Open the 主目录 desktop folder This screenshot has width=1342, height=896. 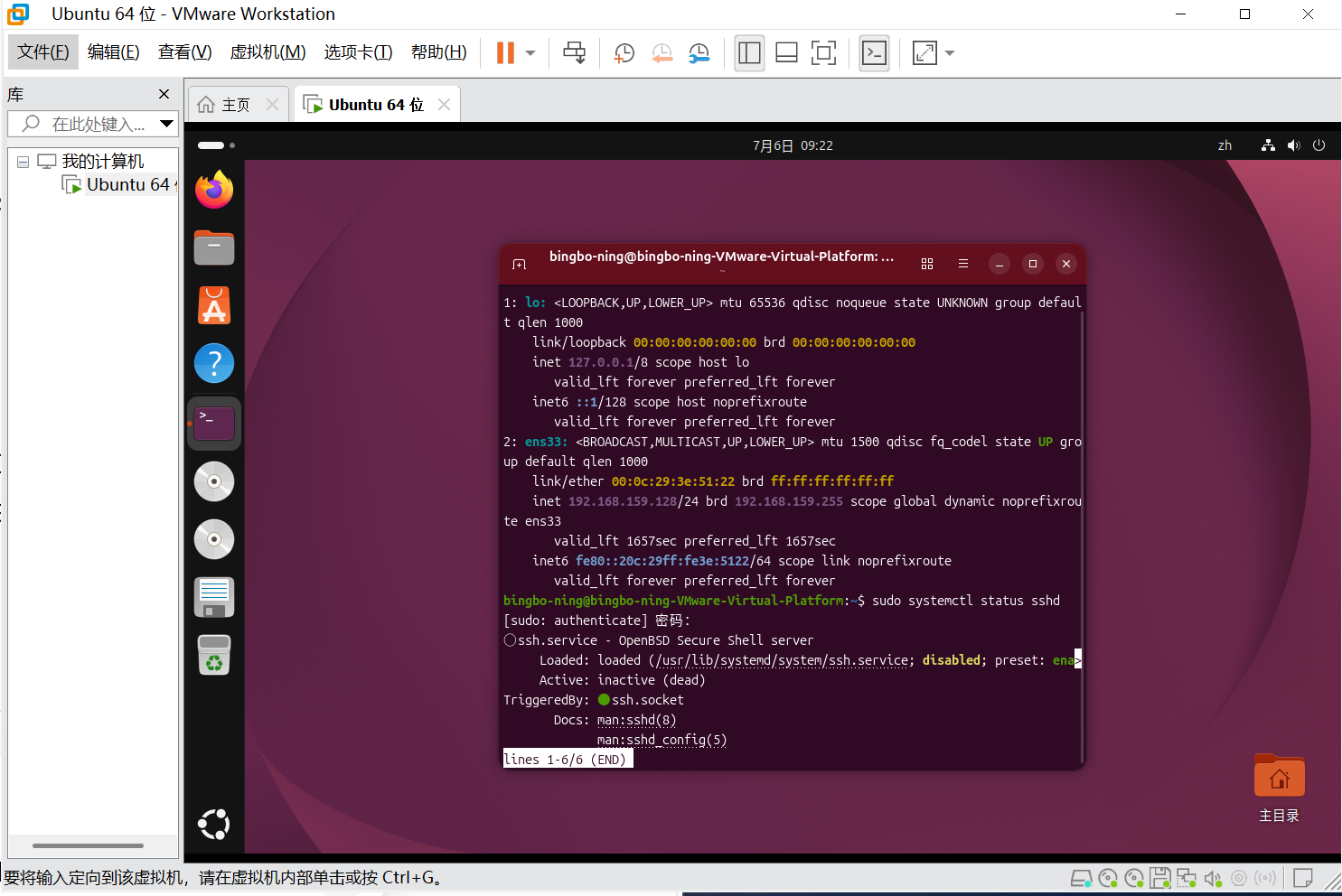click(1279, 789)
